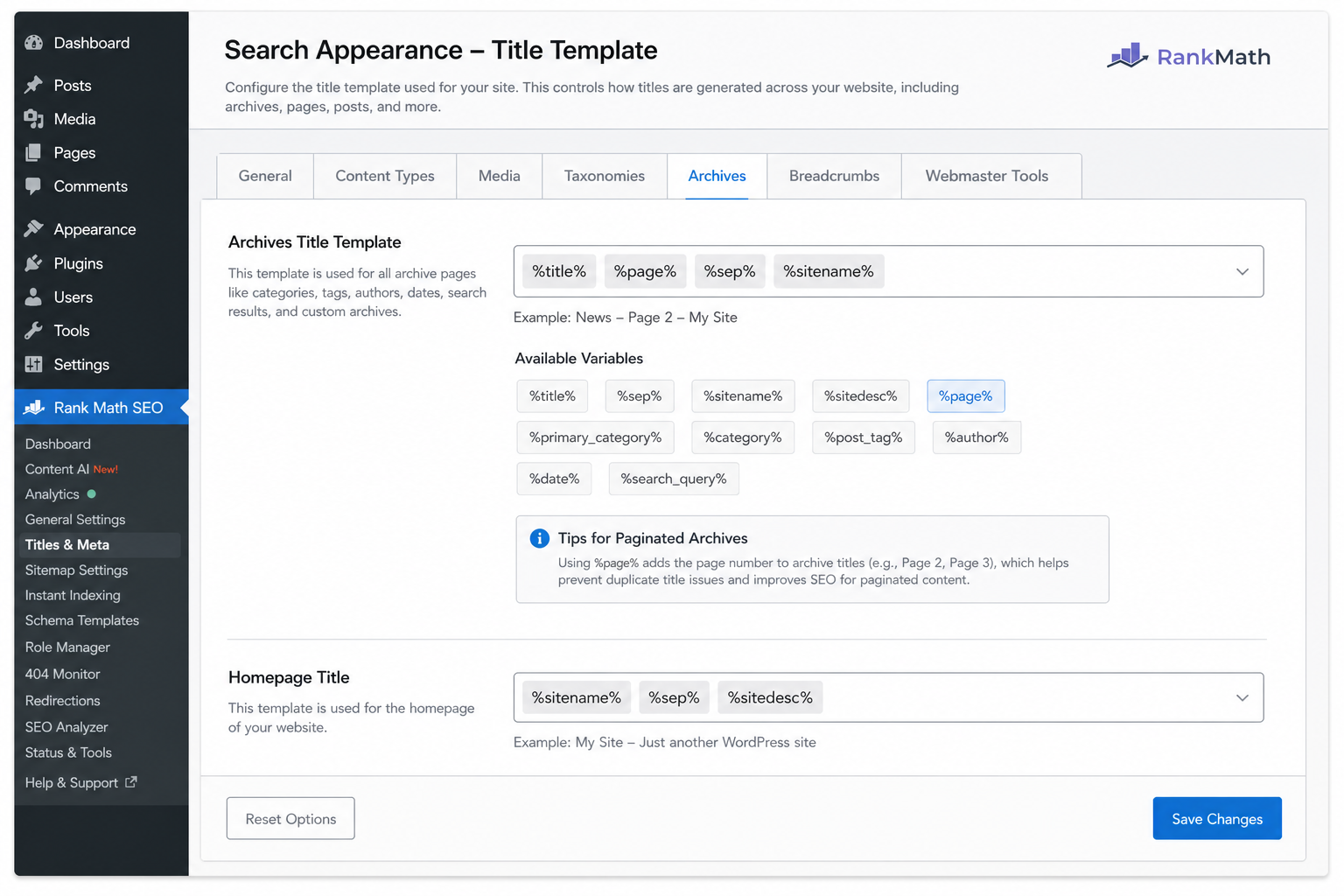This screenshot has width=1344, height=896.
Task: Open the Breadcrumbs tab
Action: (x=835, y=176)
